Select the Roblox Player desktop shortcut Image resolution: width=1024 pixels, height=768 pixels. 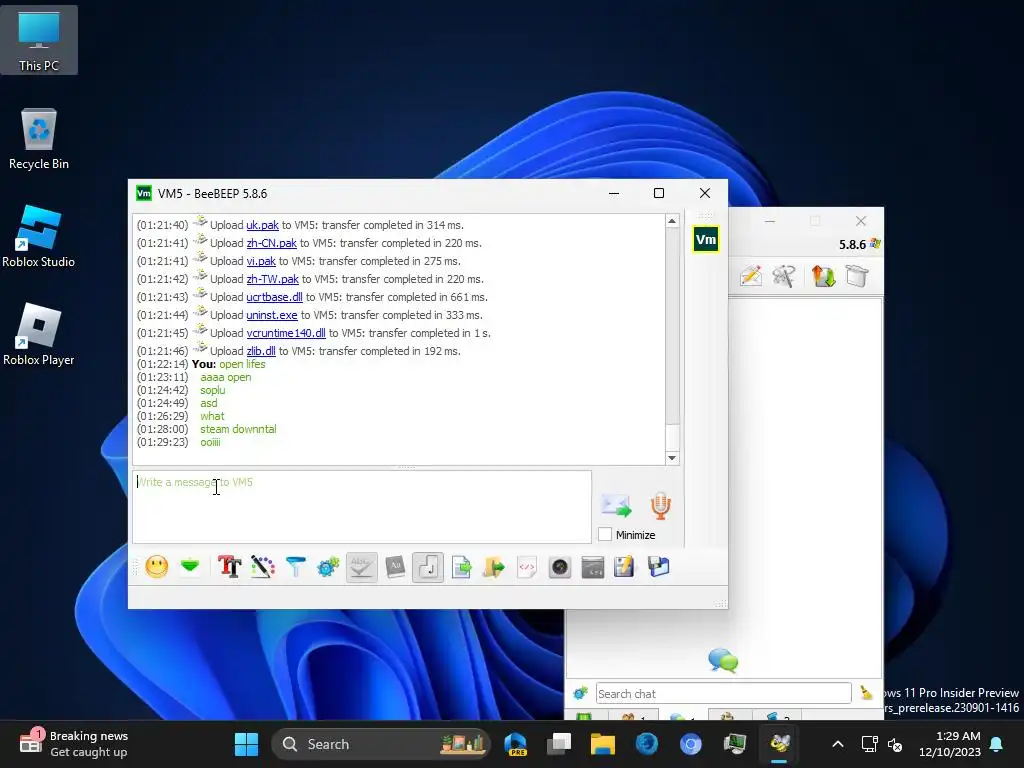click(39, 334)
